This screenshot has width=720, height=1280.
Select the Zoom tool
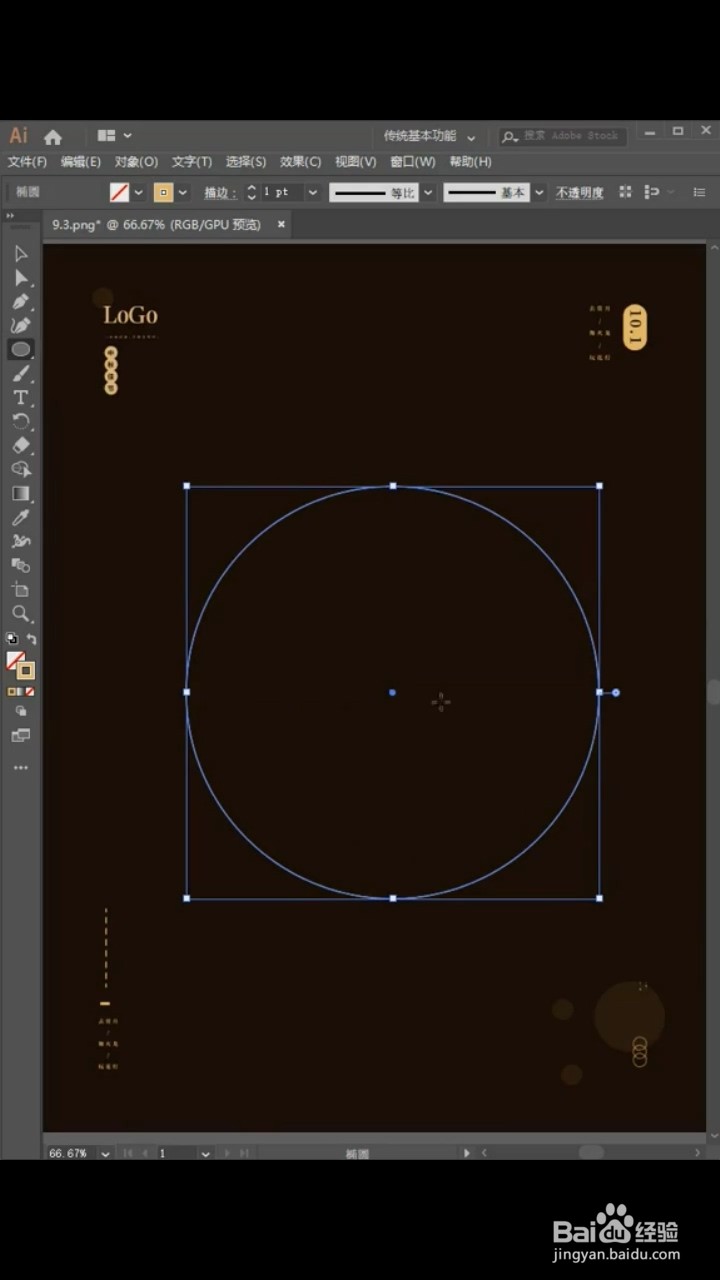(21, 614)
